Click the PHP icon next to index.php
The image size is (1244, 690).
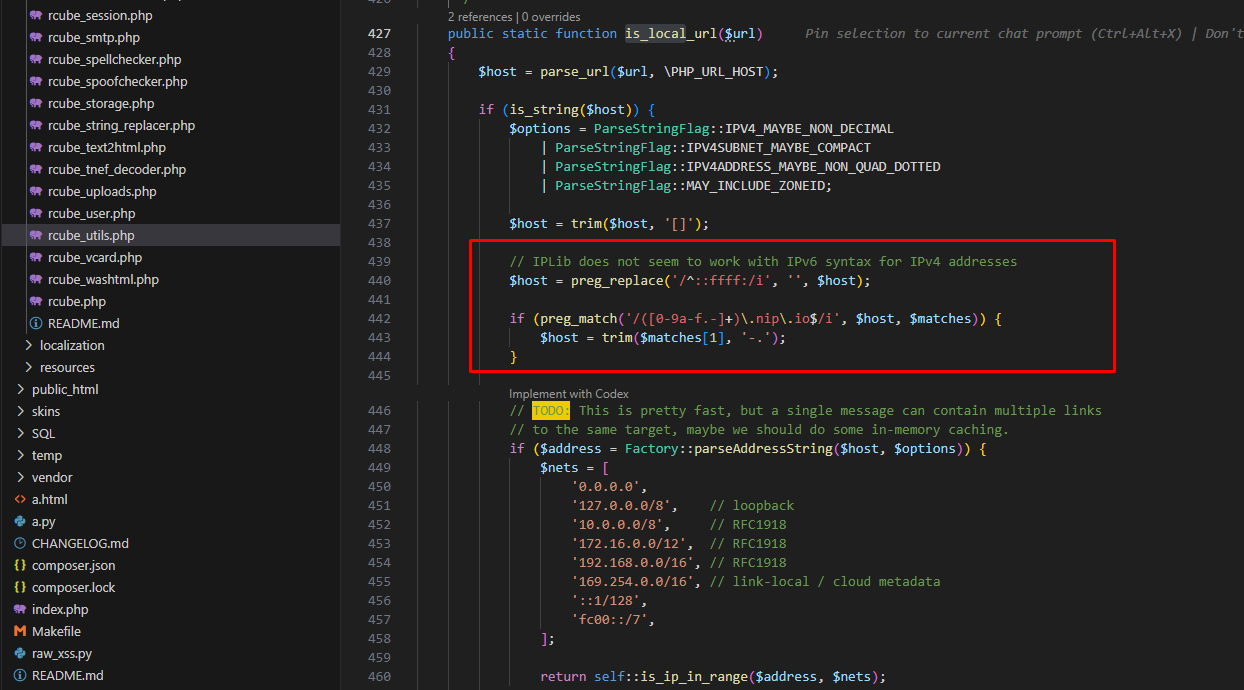click(20, 610)
